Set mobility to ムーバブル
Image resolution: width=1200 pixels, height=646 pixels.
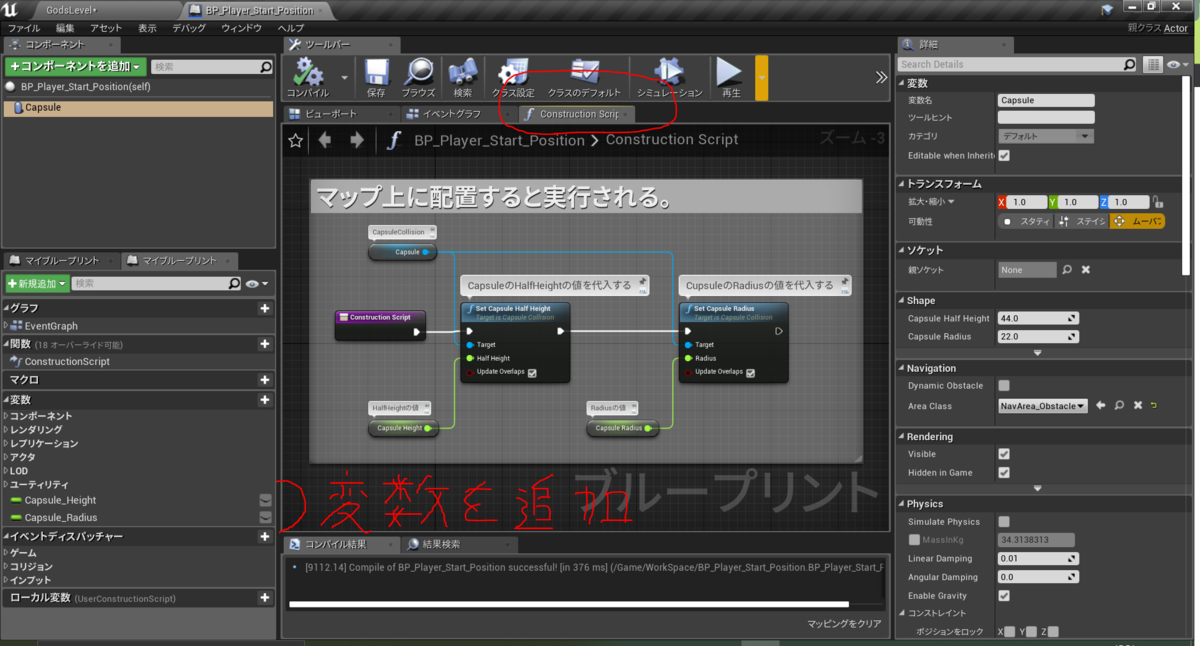(1137, 221)
